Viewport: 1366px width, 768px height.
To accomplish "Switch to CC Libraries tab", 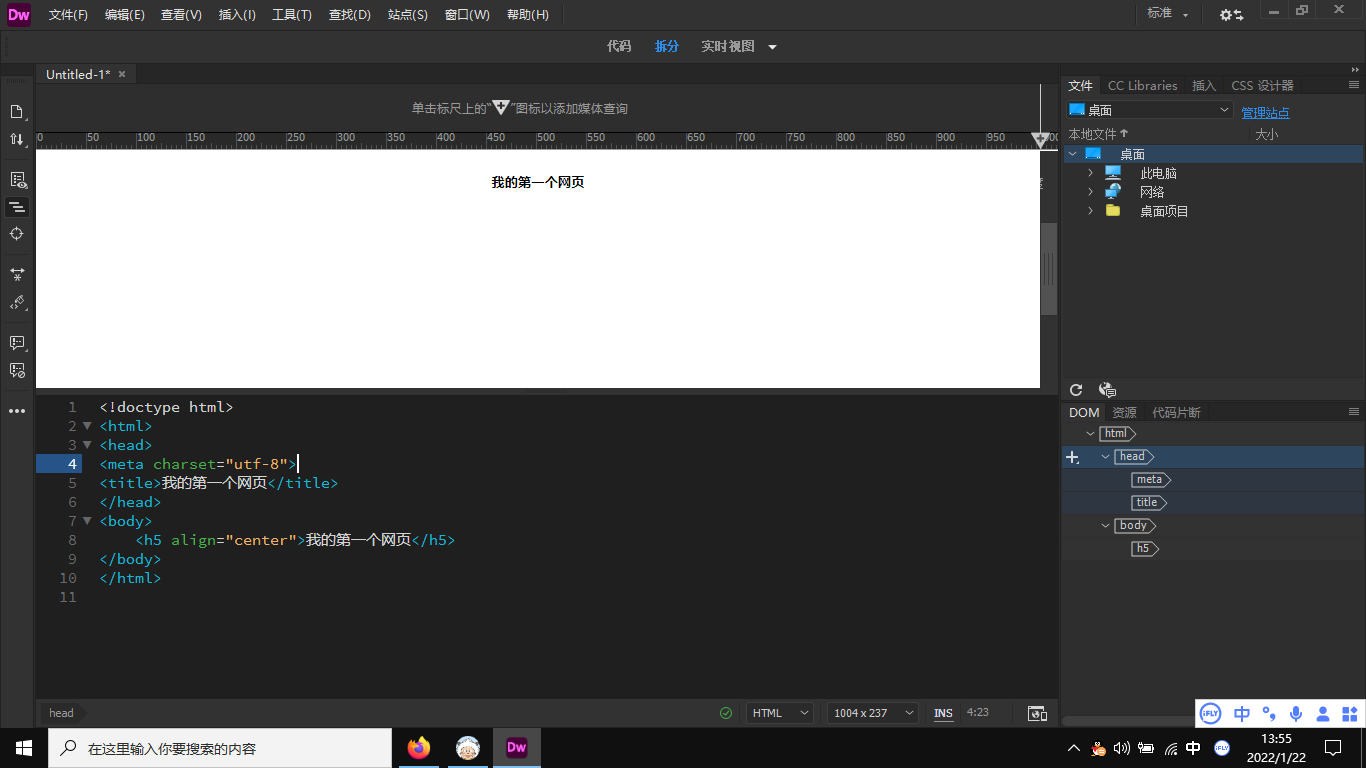I will [x=1142, y=86].
